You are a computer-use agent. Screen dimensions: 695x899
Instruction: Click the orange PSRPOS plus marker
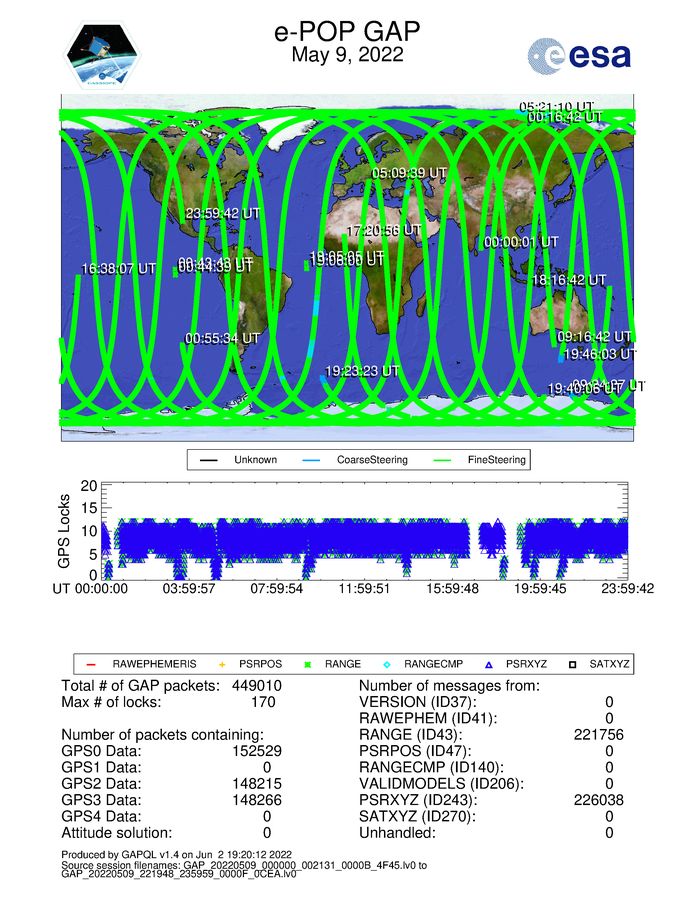(x=222, y=663)
